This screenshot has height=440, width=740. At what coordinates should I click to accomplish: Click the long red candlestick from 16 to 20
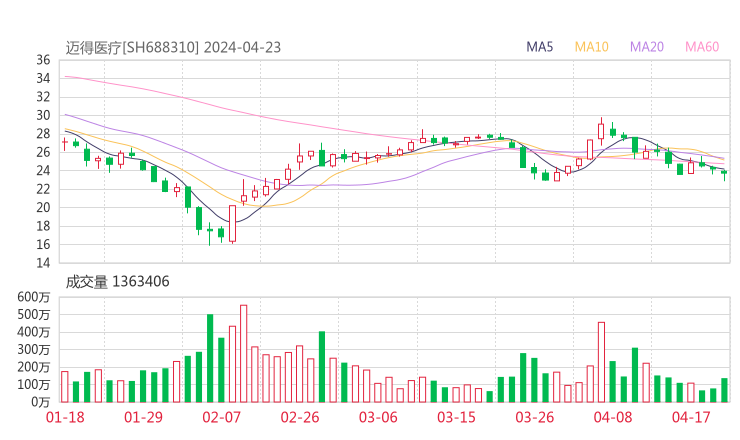(x=232, y=223)
